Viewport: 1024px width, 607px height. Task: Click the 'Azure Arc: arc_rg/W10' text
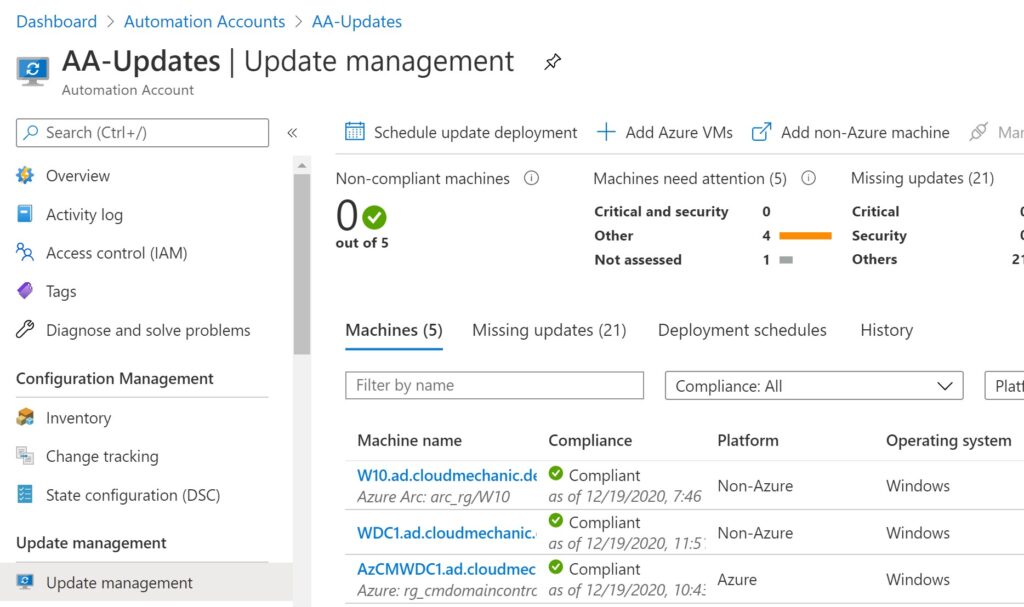[x=434, y=497]
